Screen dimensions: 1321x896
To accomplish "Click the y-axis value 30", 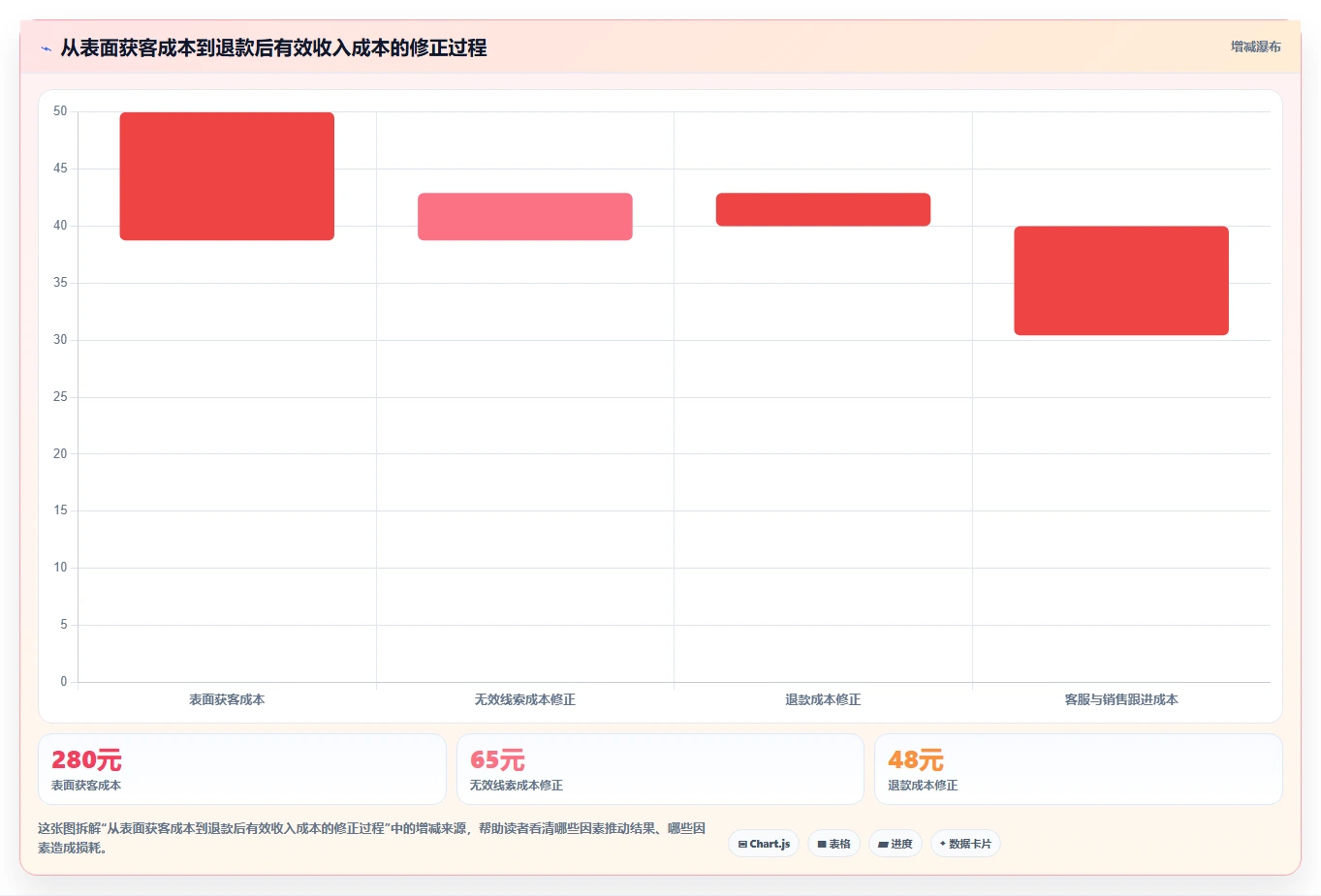I will [x=60, y=340].
